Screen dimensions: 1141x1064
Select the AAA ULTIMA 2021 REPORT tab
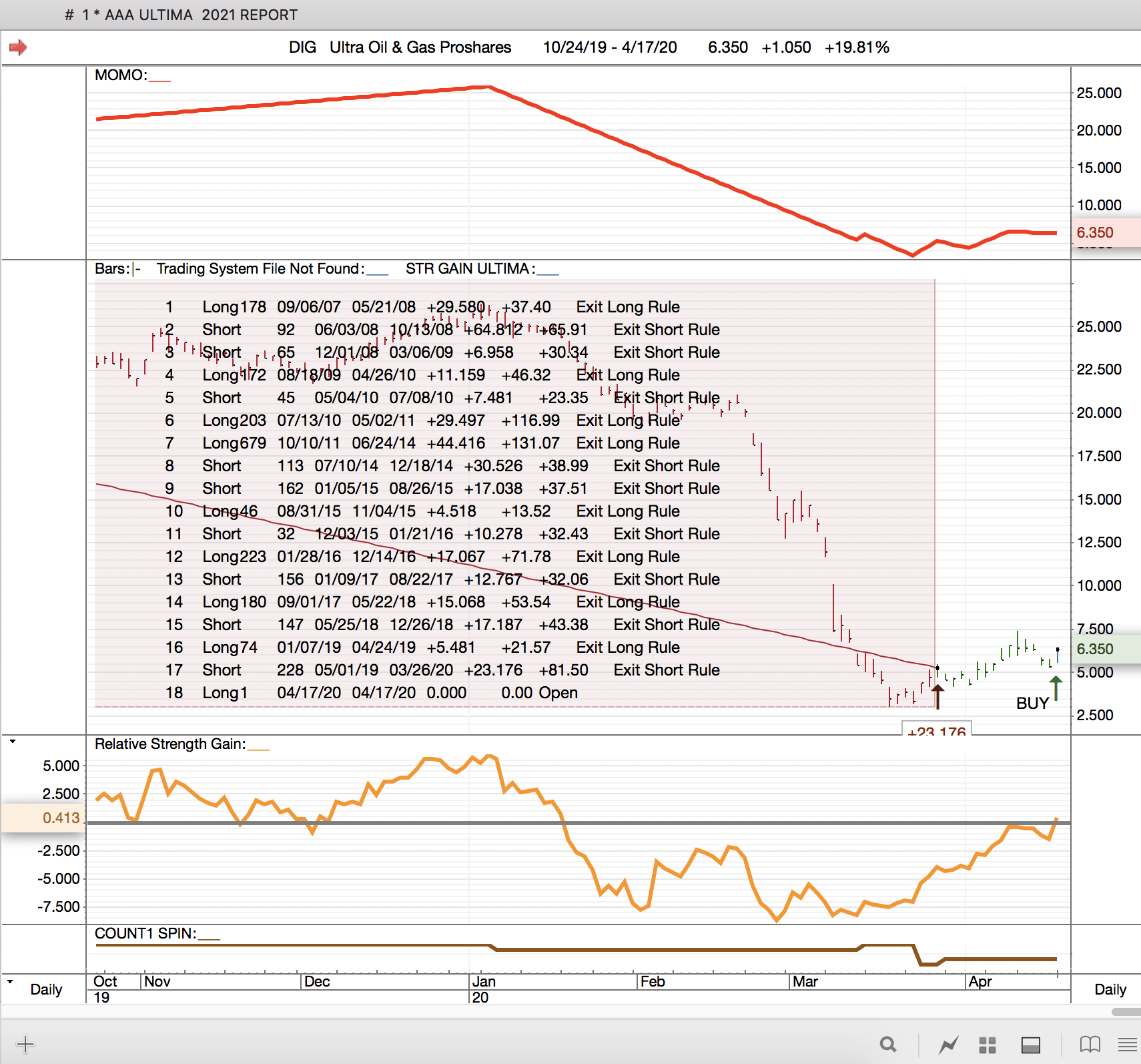pyautogui.click(x=181, y=15)
